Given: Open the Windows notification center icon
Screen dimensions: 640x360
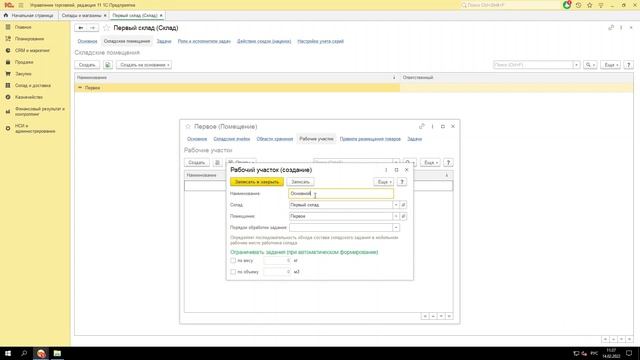Looking at the screenshot, I should 629,353.
